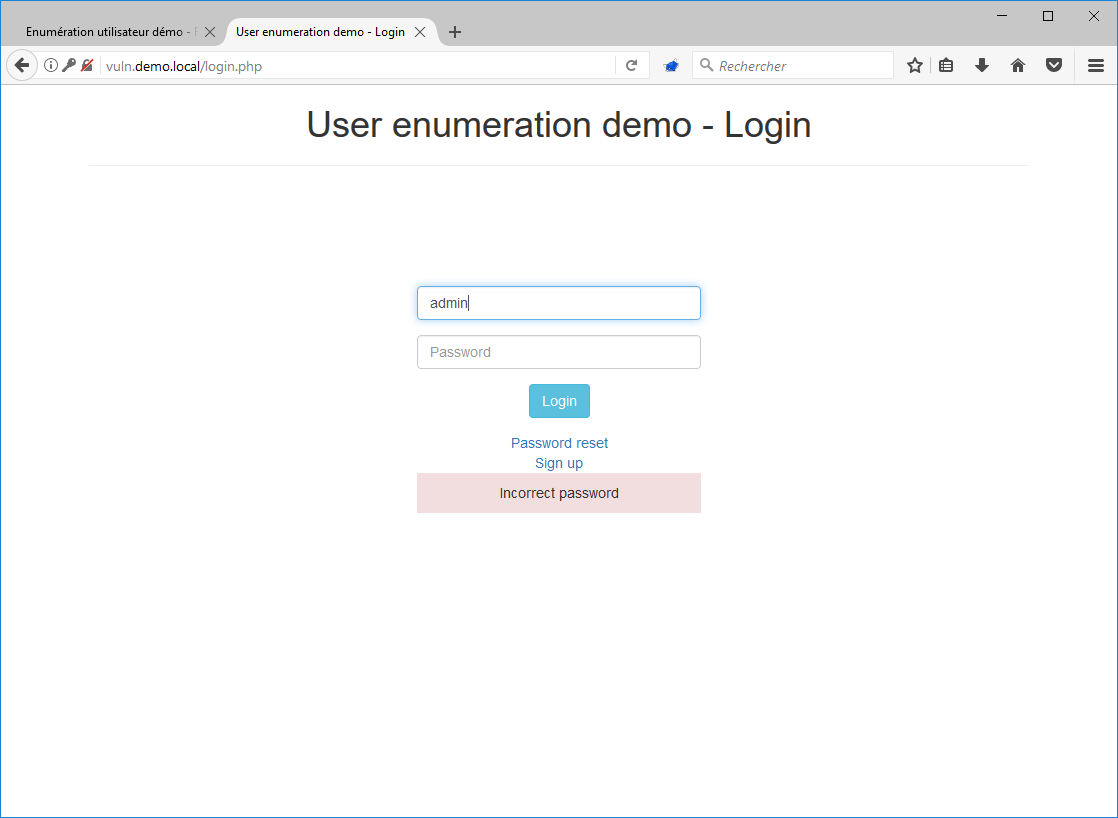Viewport: 1118px width, 818px height.
Task: Click the Rechercher search bar
Action: (x=793, y=64)
